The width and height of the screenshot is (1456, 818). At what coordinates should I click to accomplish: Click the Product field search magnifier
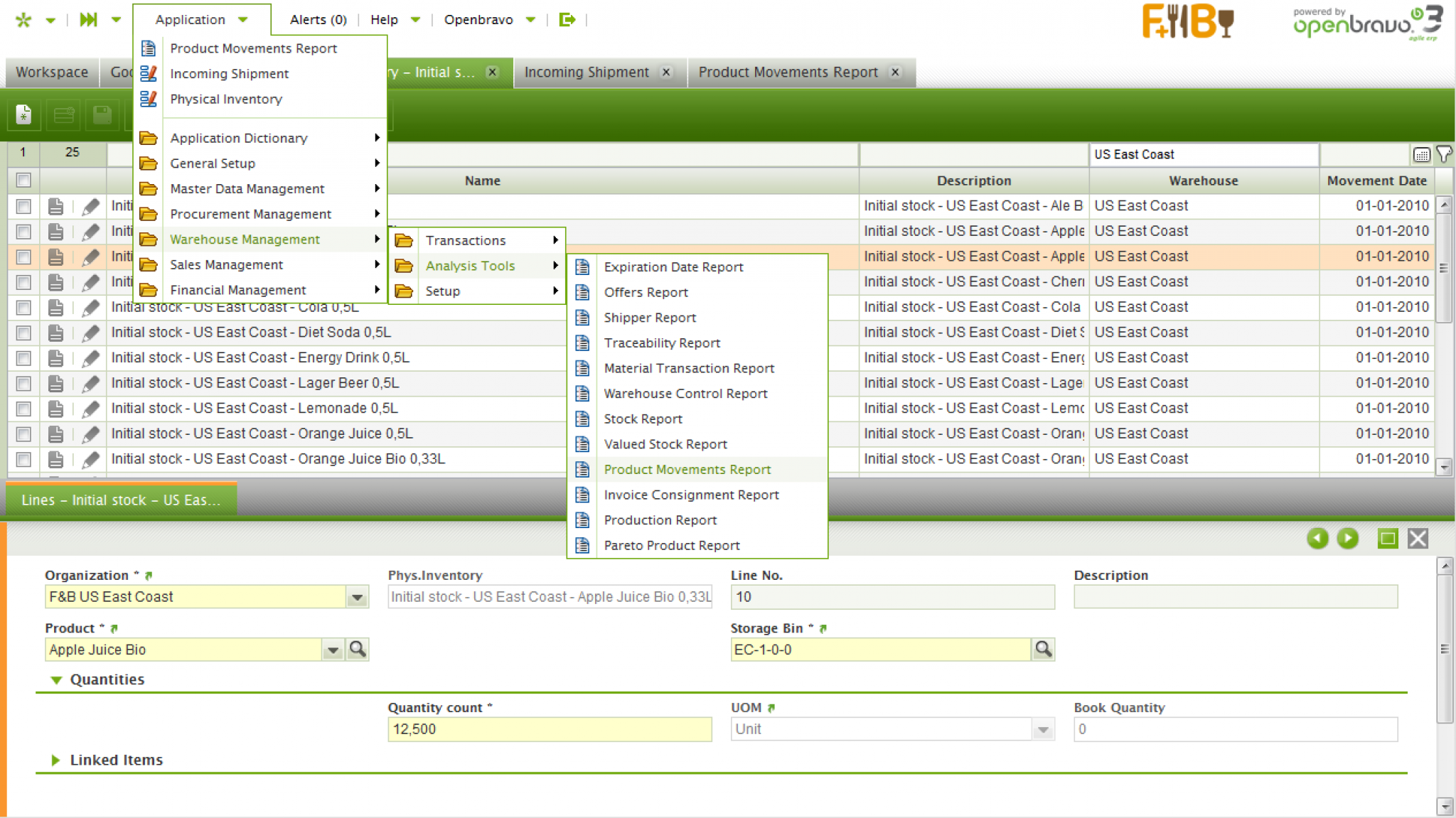tap(358, 649)
